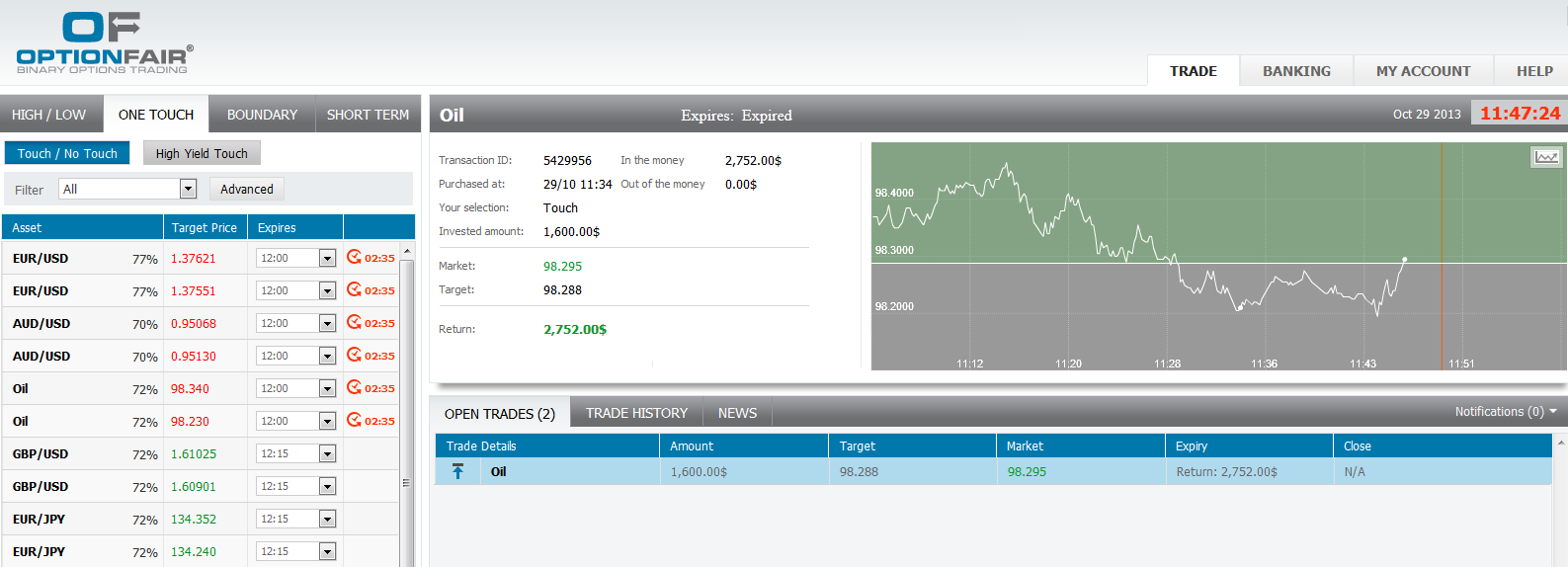Click the Touch arrow icon in the Oil open trade
Image resolution: width=1568 pixels, height=567 pixels.
pyautogui.click(x=457, y=471)
